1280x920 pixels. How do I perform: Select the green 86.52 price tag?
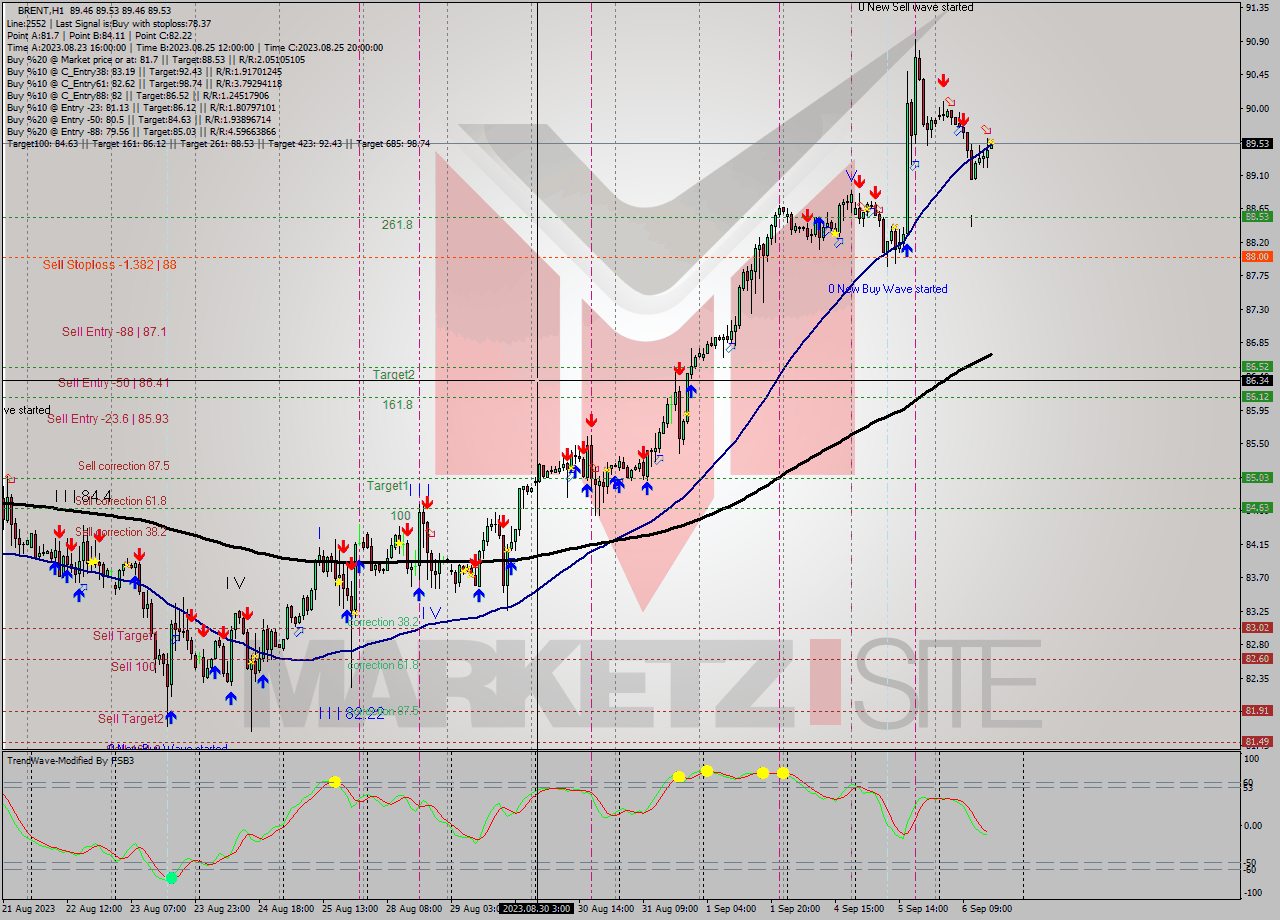coord(1257,367)
